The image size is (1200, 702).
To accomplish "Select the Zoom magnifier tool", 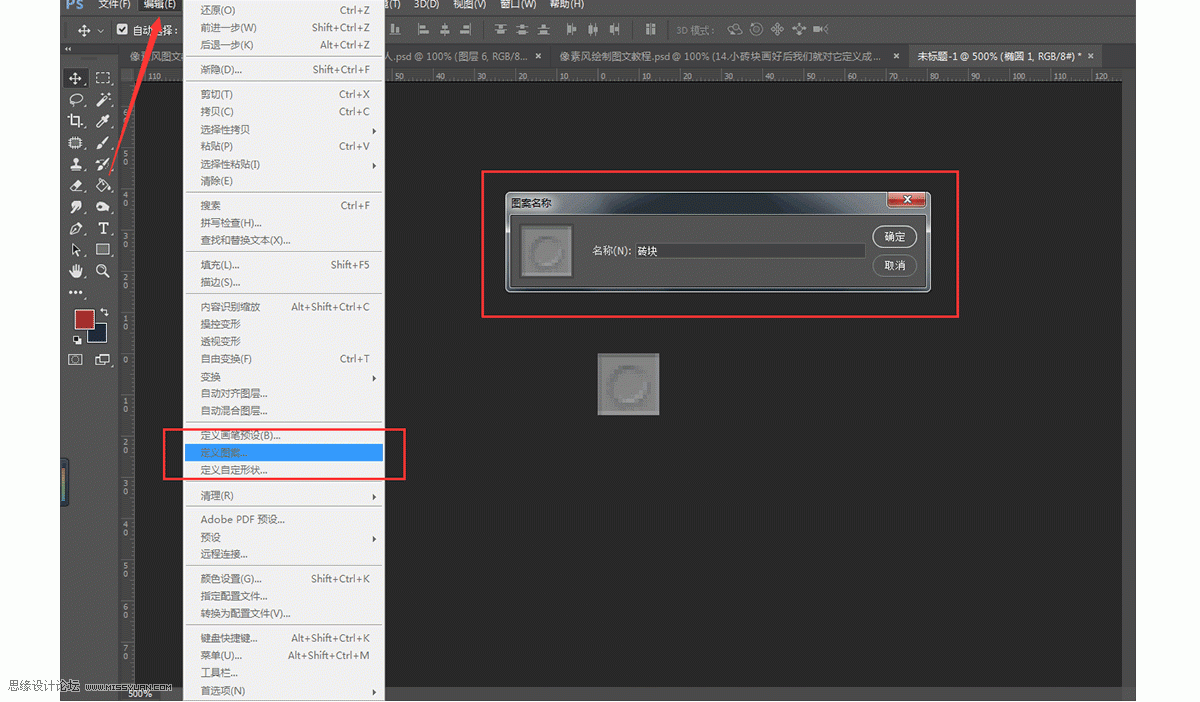I will click(x=103, y=271).
